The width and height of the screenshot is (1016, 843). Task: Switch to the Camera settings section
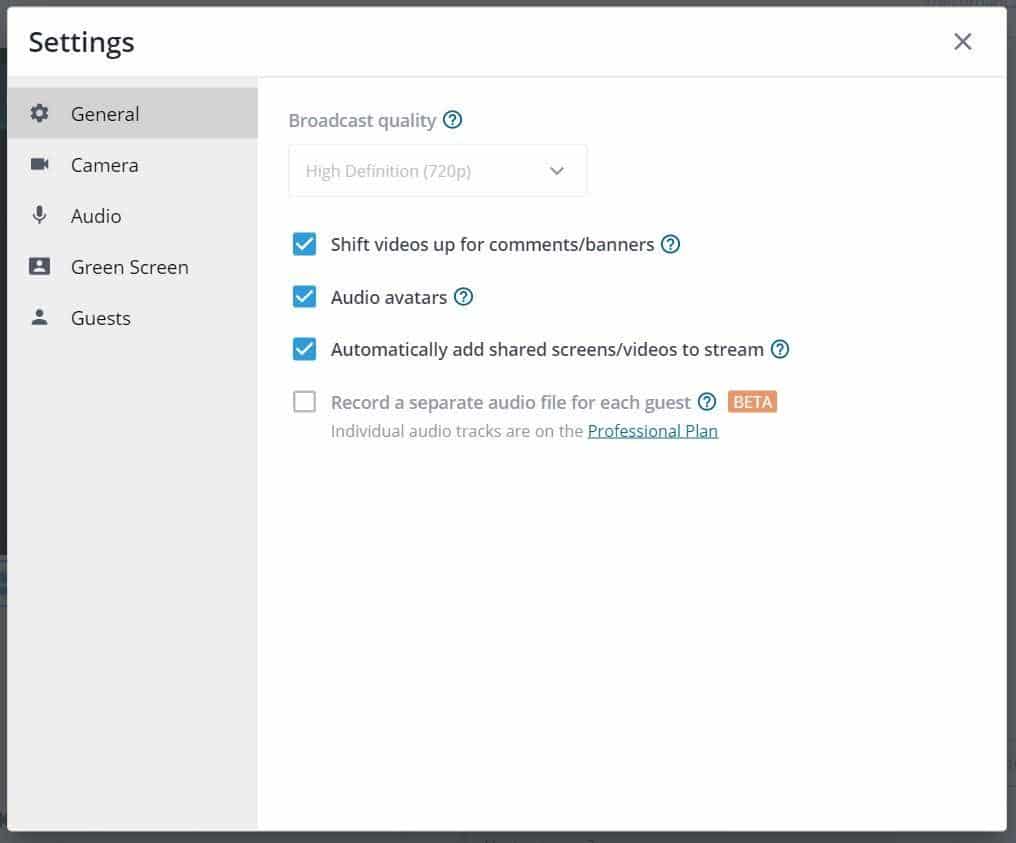(103, 164)
